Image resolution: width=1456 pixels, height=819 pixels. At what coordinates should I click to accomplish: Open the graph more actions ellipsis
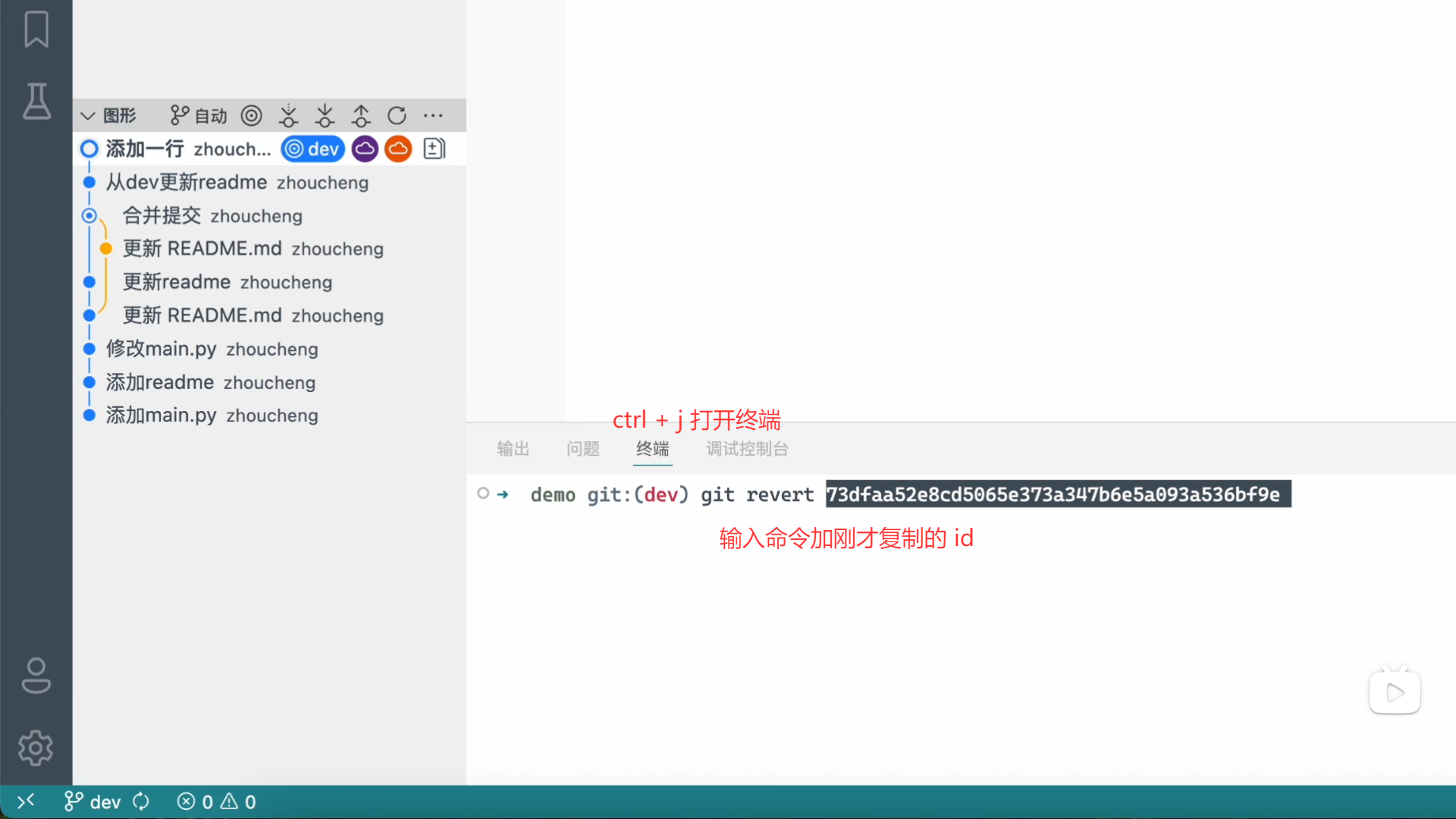click(x=433, y=115)
